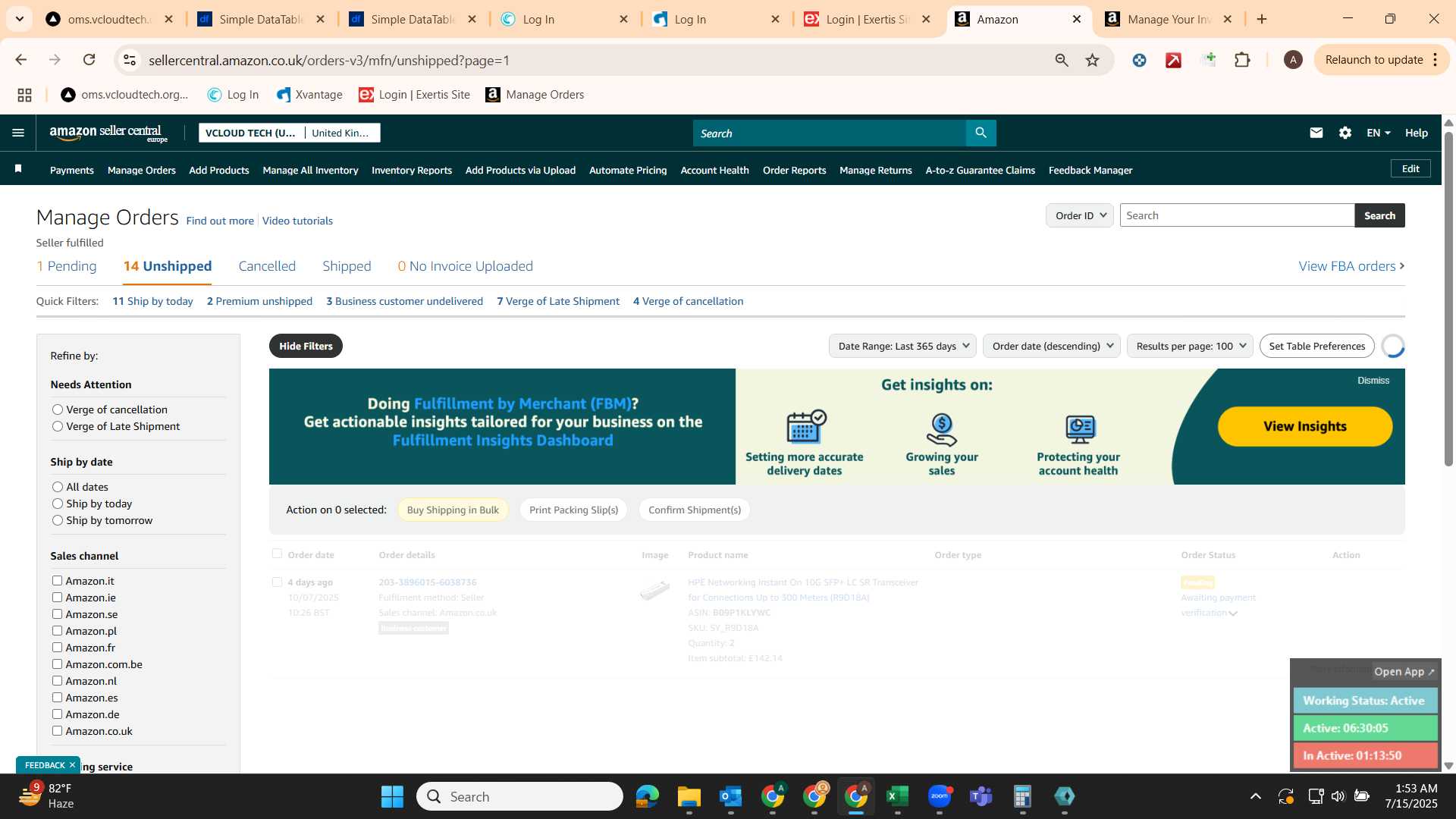Open the Calculator app from the taskbar
The height and width of the screenshot is (819, 1456).
click(x=1022, y=796)
